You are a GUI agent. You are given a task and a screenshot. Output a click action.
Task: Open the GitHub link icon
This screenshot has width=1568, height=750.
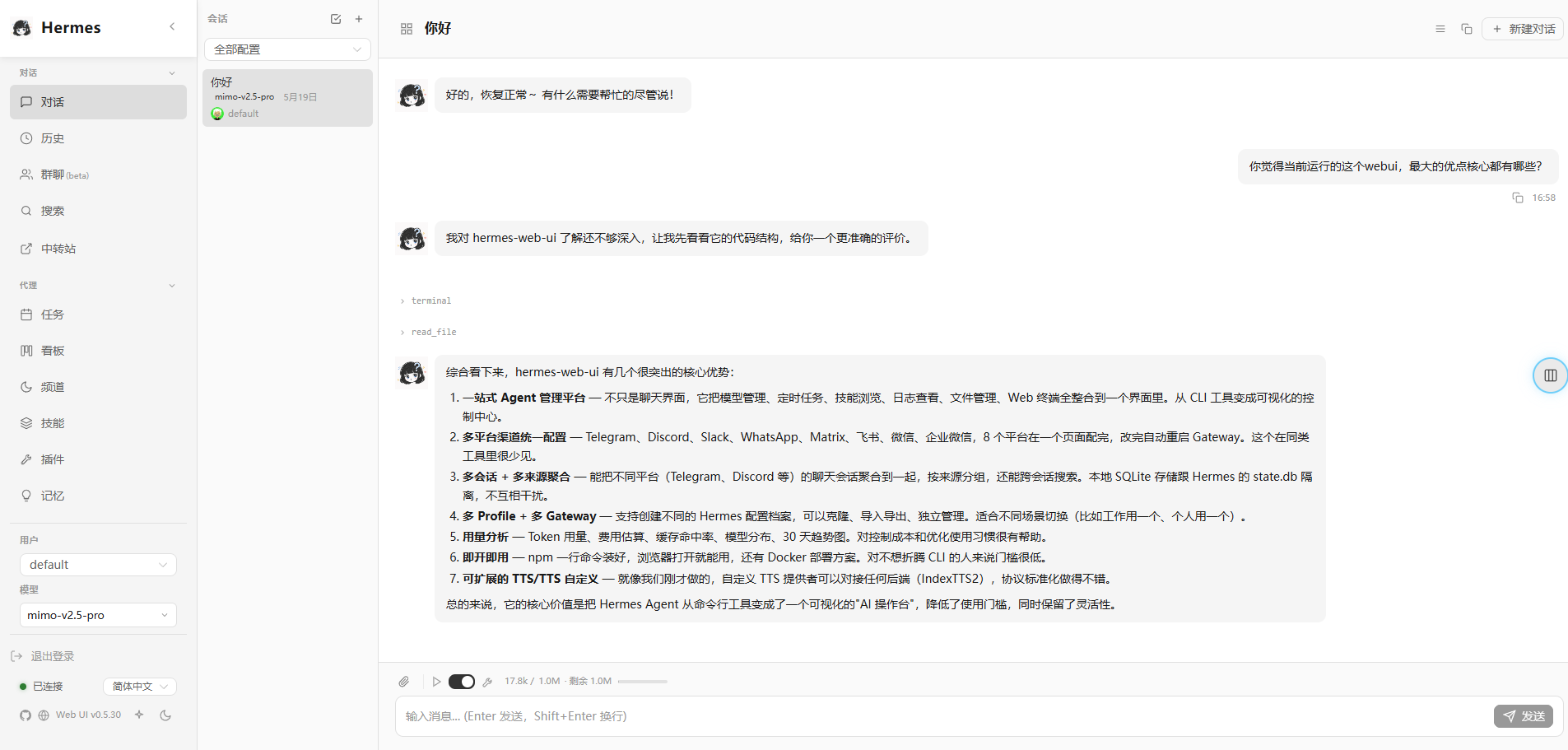pyautogui.click(x=26, y=715)
